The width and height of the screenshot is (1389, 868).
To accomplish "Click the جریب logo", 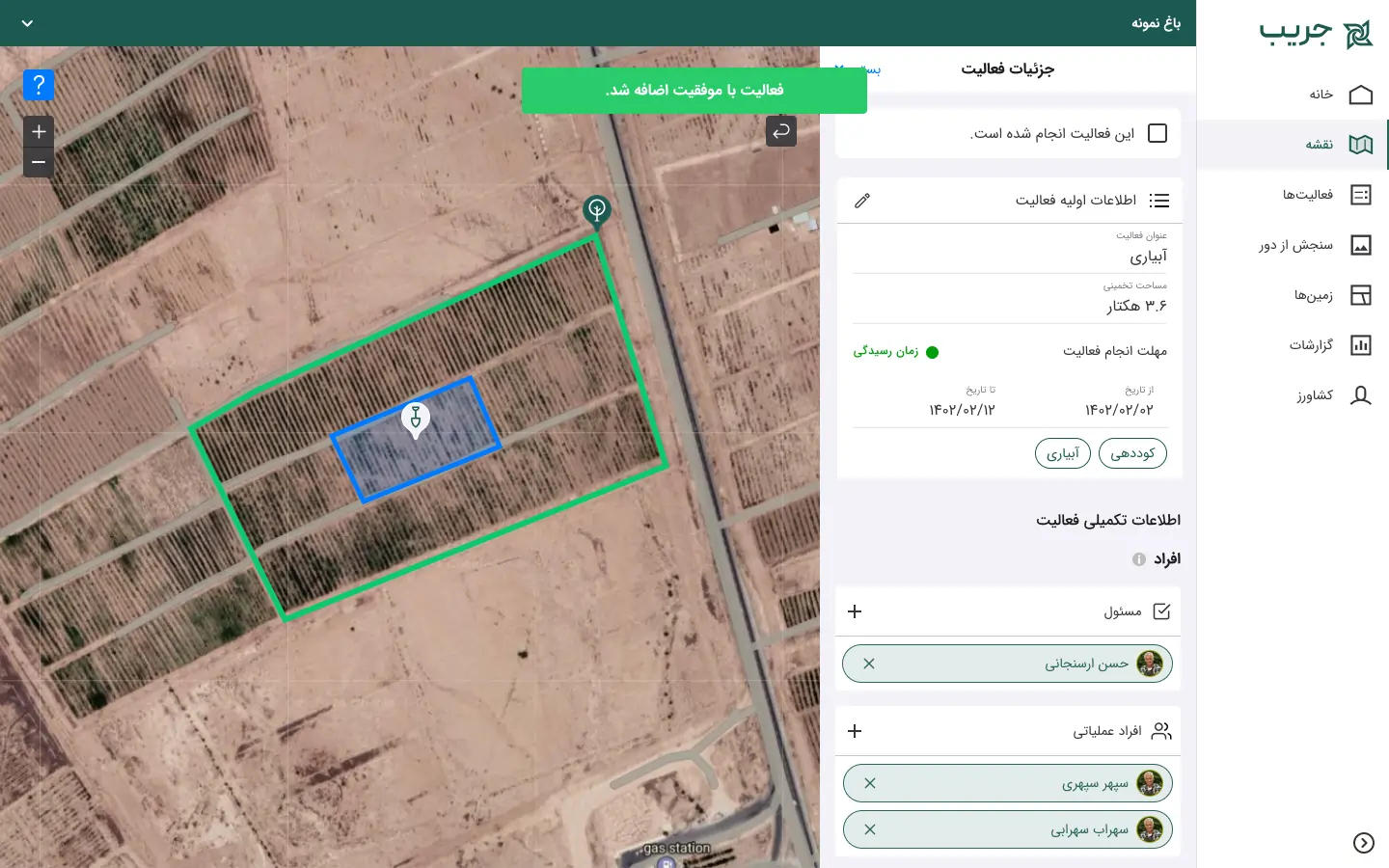I will [x=1316, y=33].
